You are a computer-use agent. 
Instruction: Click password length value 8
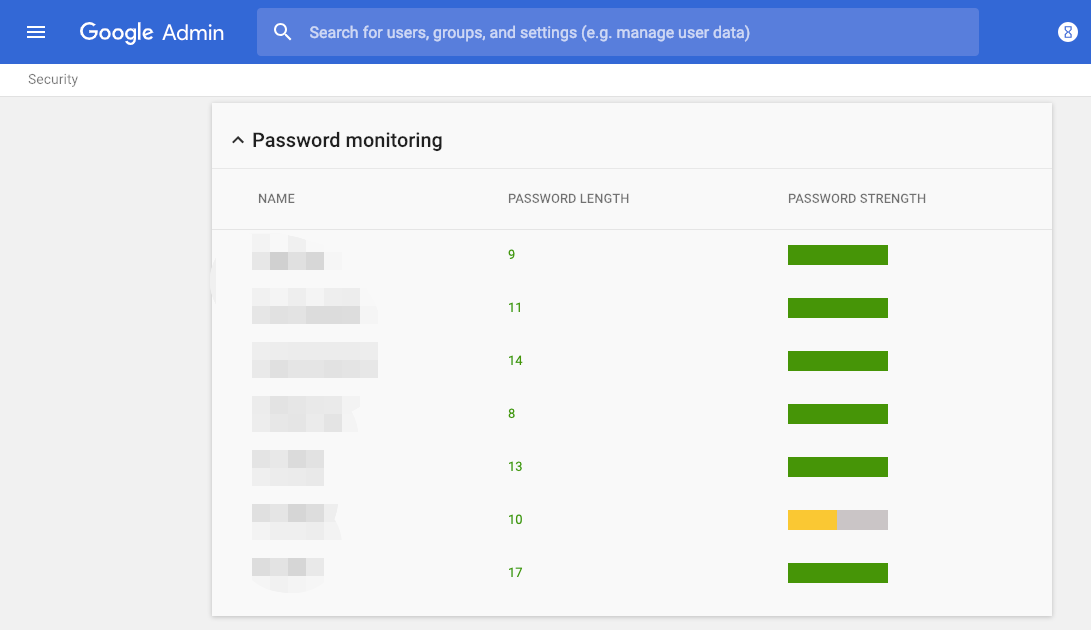pyautogui.click(x=511, y=414)
